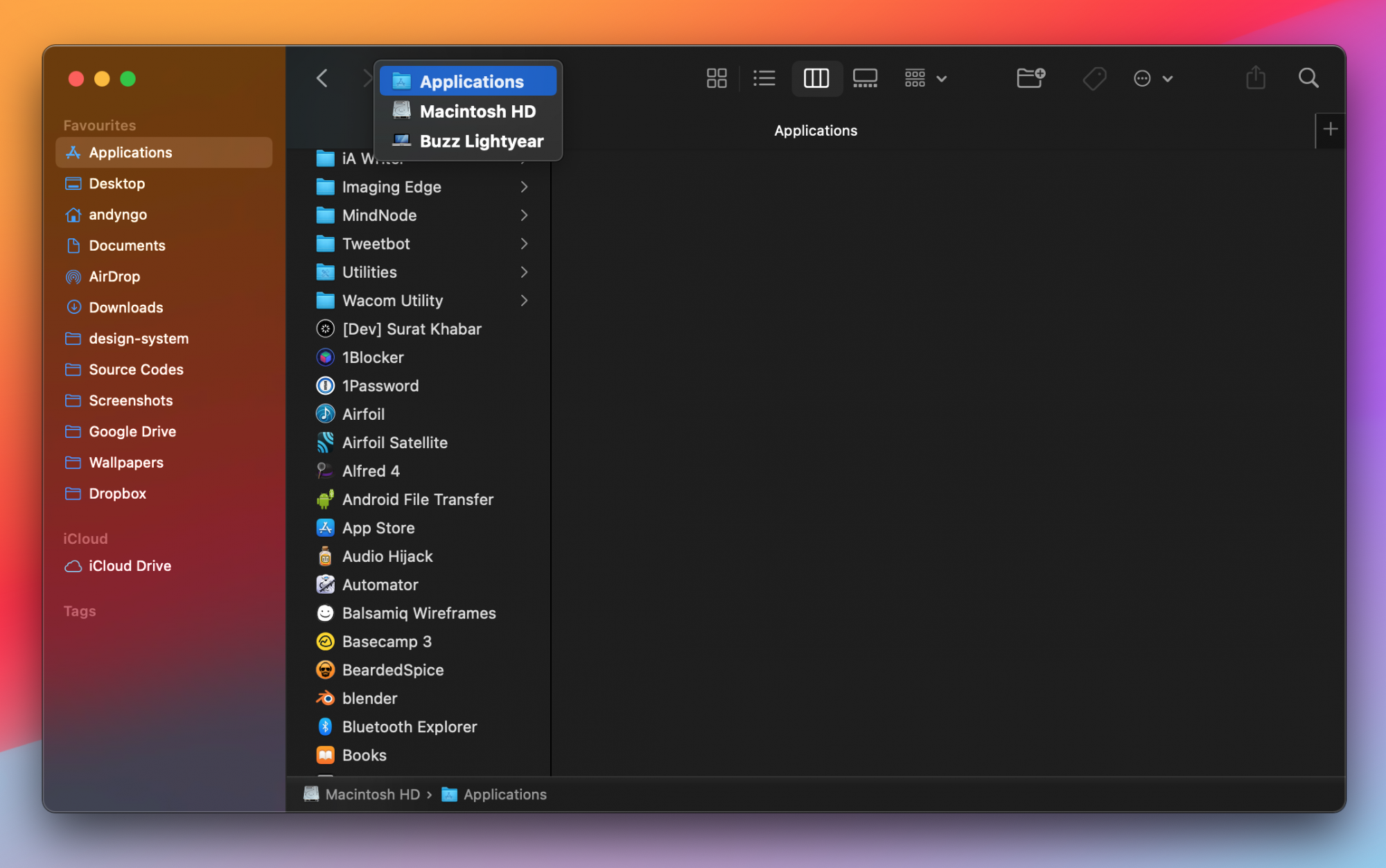
Task: Open Applications in the sidebar
Action: (x=164, y=152)
